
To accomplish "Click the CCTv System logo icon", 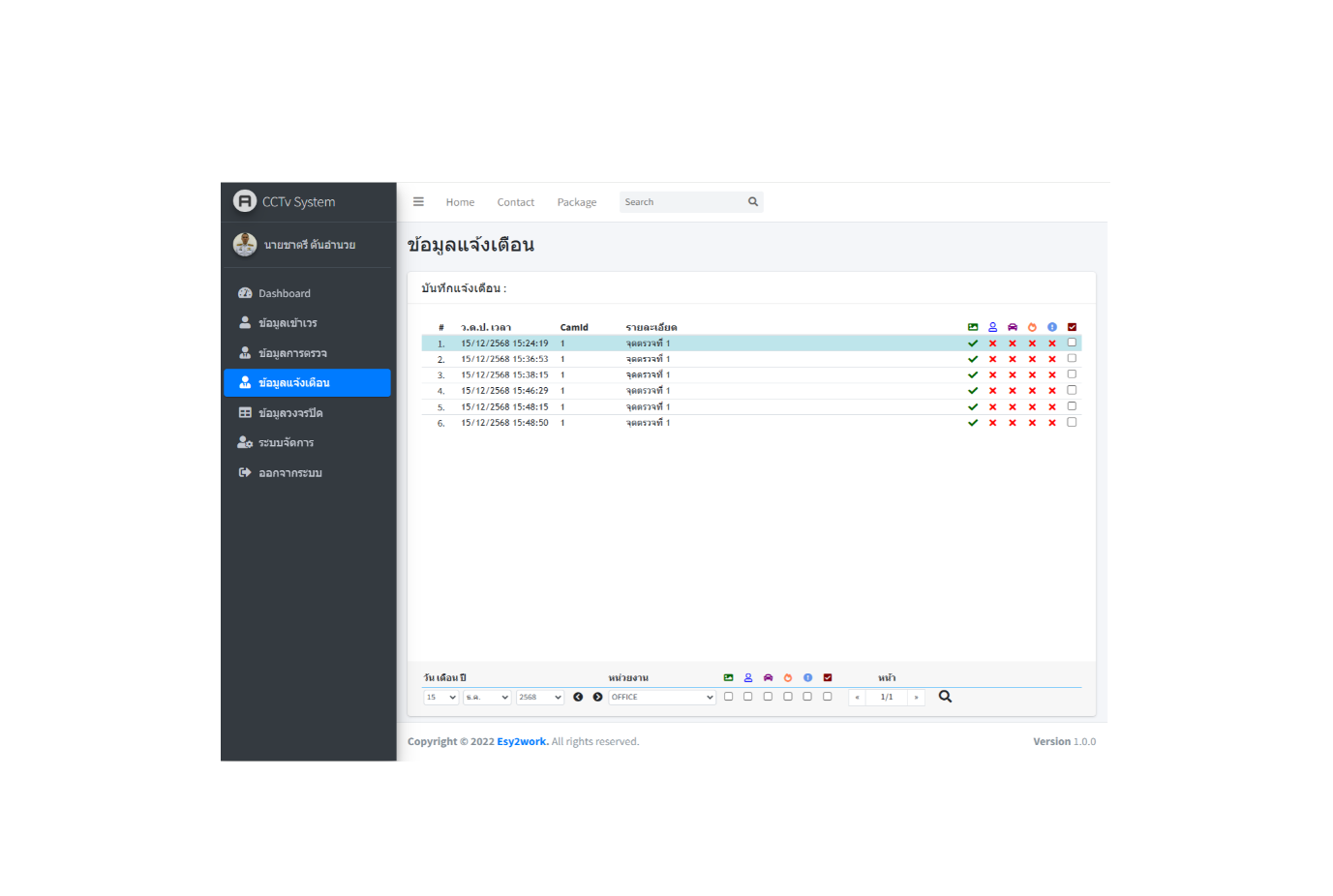I will 245,201.
